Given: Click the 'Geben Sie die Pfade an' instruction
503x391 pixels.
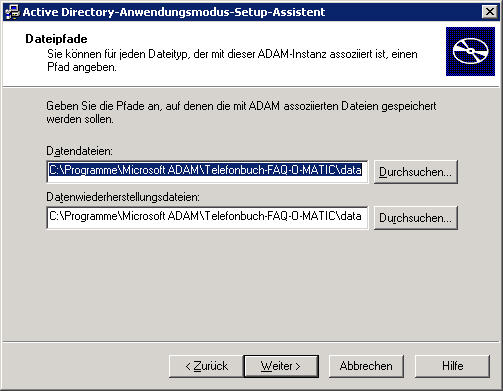Looking at the screenshot, I should coord(241,106).
